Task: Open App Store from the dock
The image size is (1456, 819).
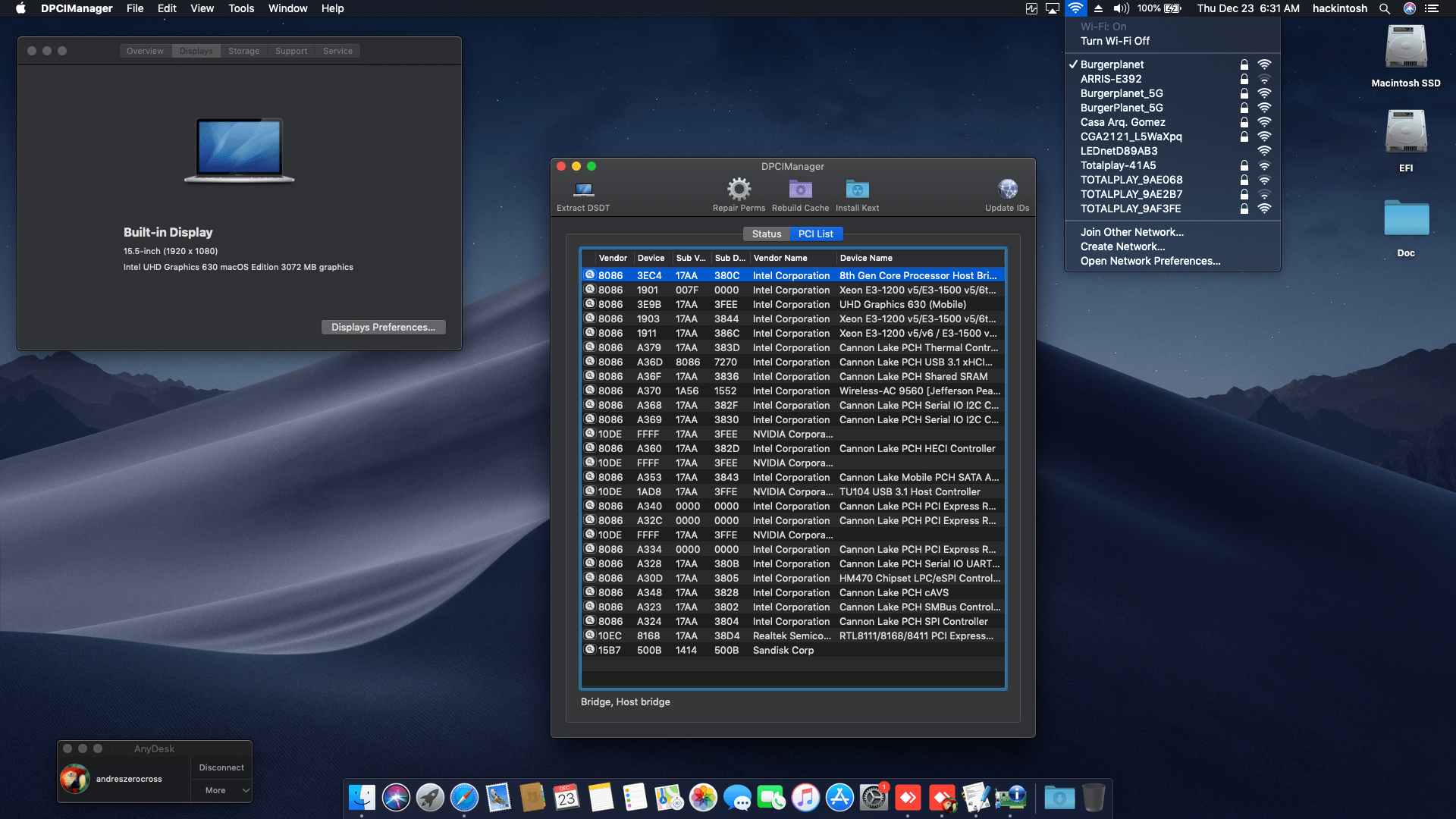Action: point(839,797)
